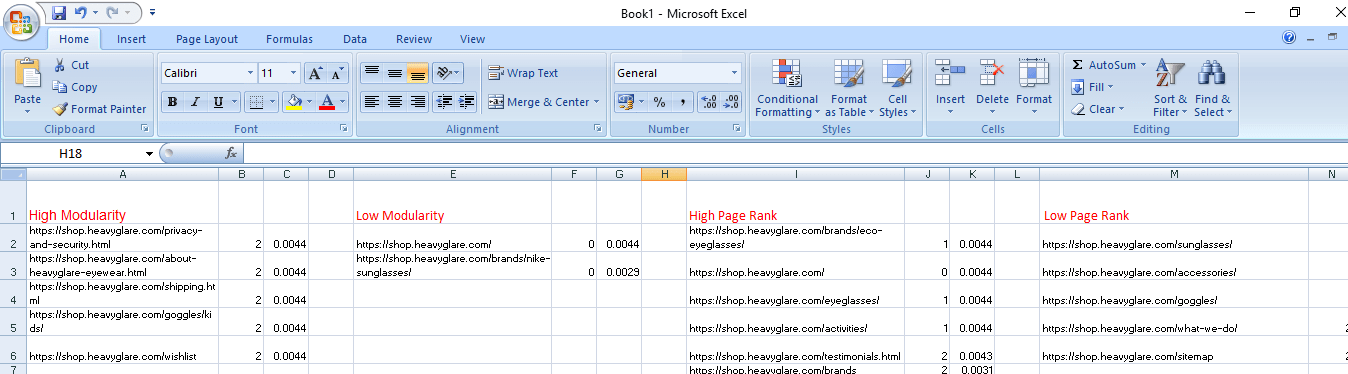
Task: Click AutoSum
Action: pyautogui.click(x=1103, y=65)
